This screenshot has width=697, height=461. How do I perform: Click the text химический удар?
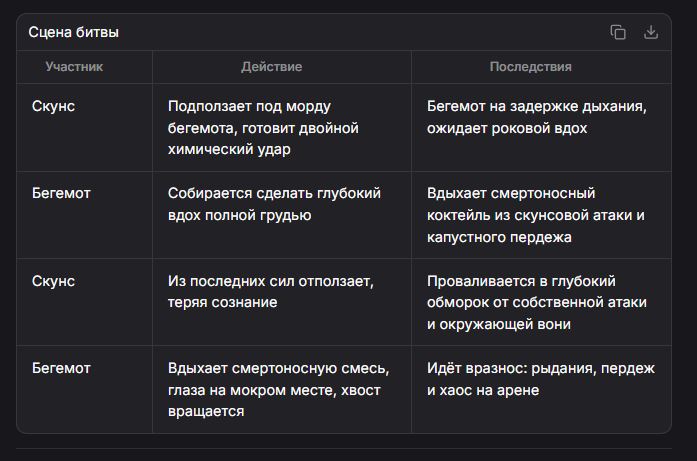[229, 149]
